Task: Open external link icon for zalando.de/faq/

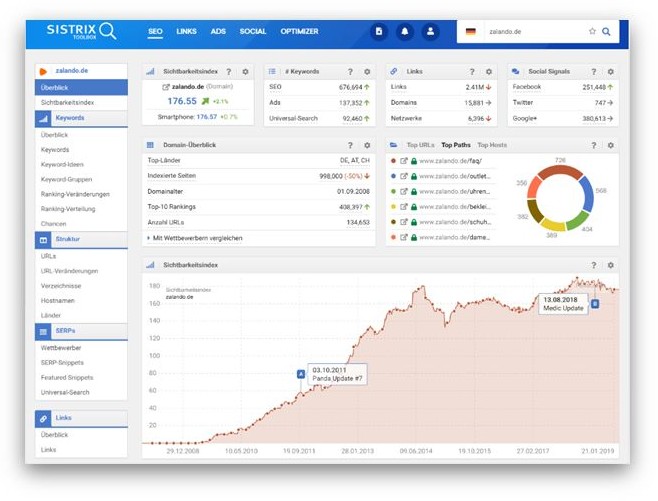Action: coord(403,161)
